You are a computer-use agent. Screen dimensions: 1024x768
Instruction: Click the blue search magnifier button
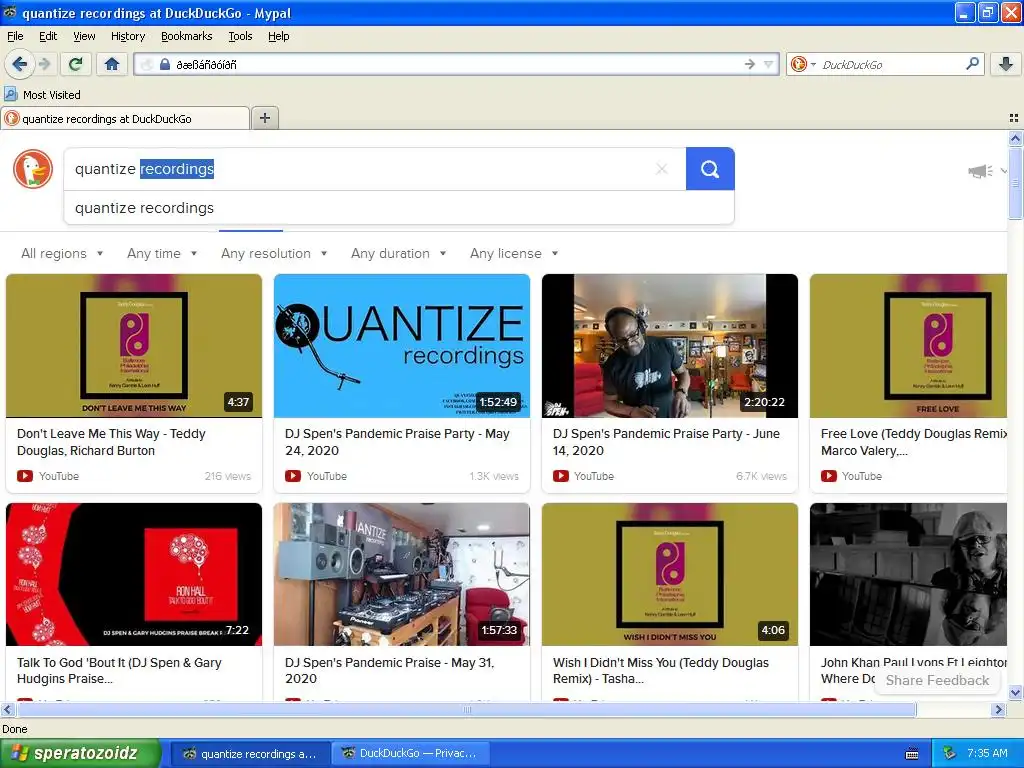[710, 169]
